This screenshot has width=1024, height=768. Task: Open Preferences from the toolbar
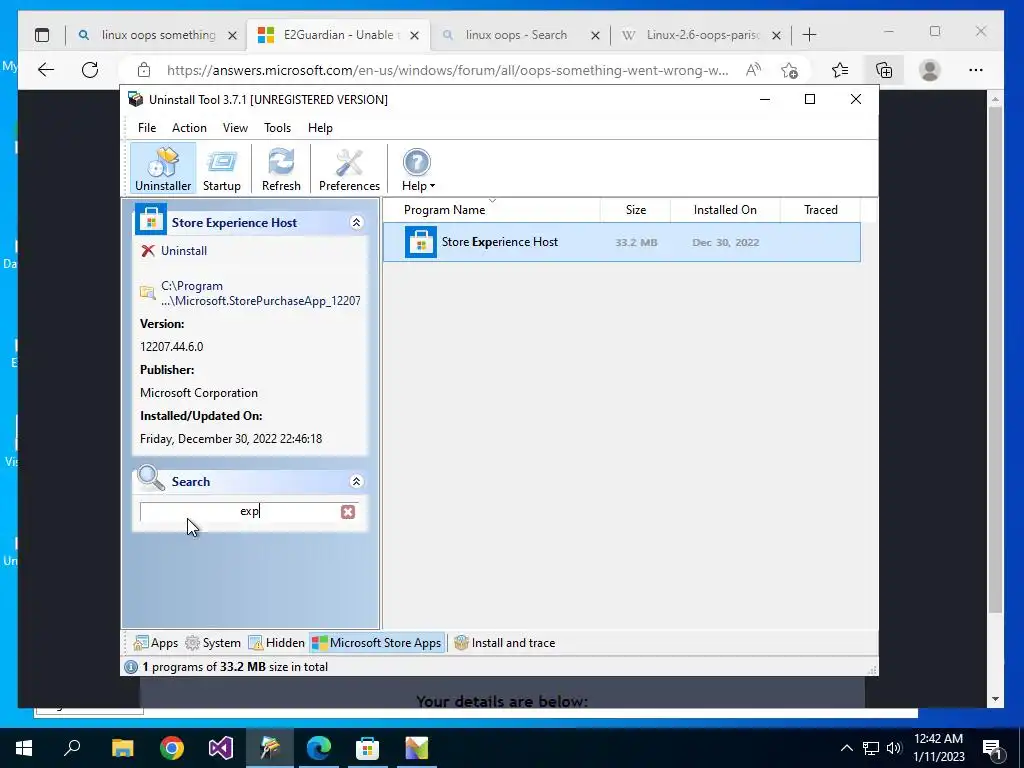click(x=349, y=170)
